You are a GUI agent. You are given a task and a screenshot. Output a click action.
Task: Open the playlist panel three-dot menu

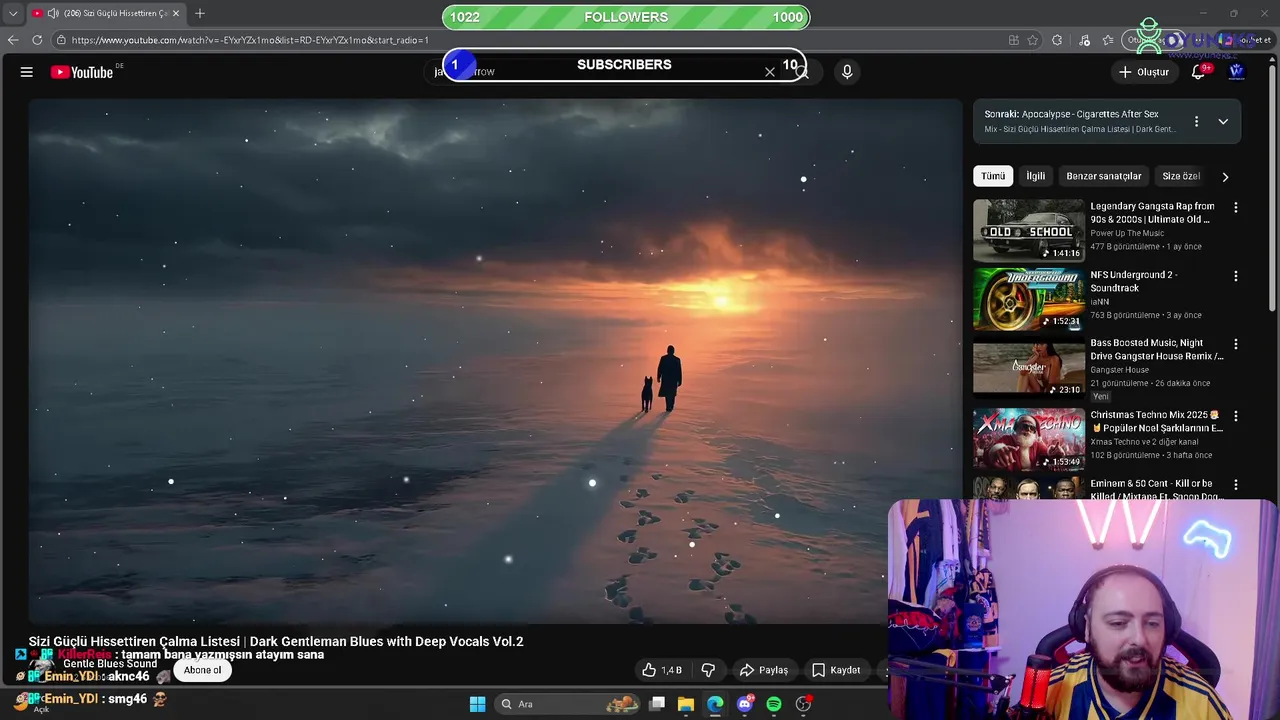click(1196, 122)
